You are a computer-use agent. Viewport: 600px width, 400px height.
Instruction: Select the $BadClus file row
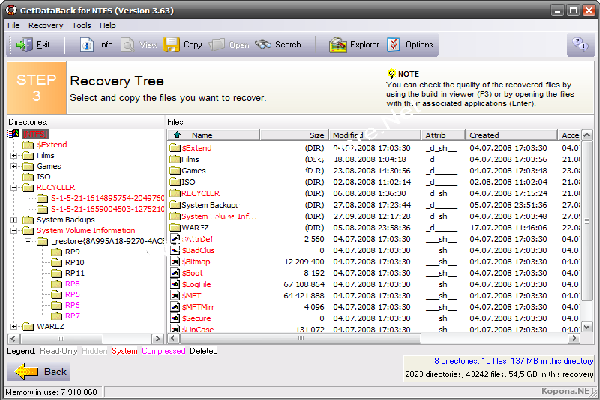(x=374, y=250)
